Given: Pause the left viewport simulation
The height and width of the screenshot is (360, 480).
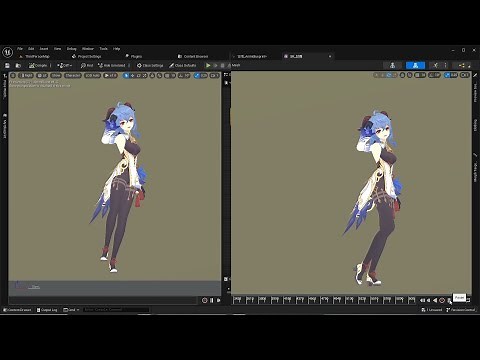Looking at the screenshot, I should point(212,300).
